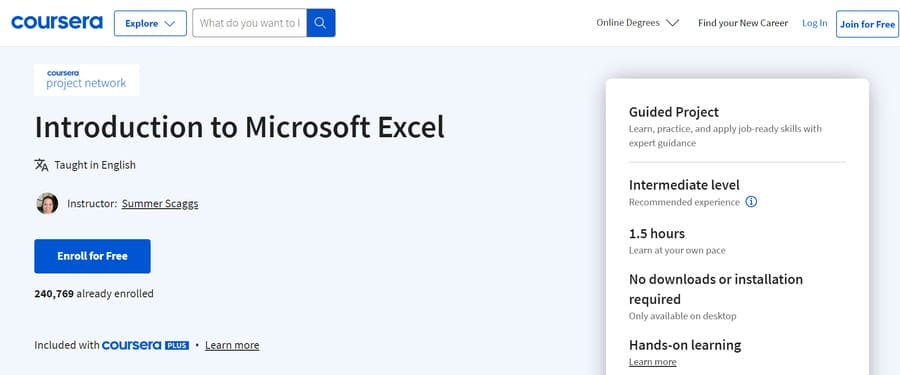
Task: Open Find your New Career link
Action: pos(743,23)
